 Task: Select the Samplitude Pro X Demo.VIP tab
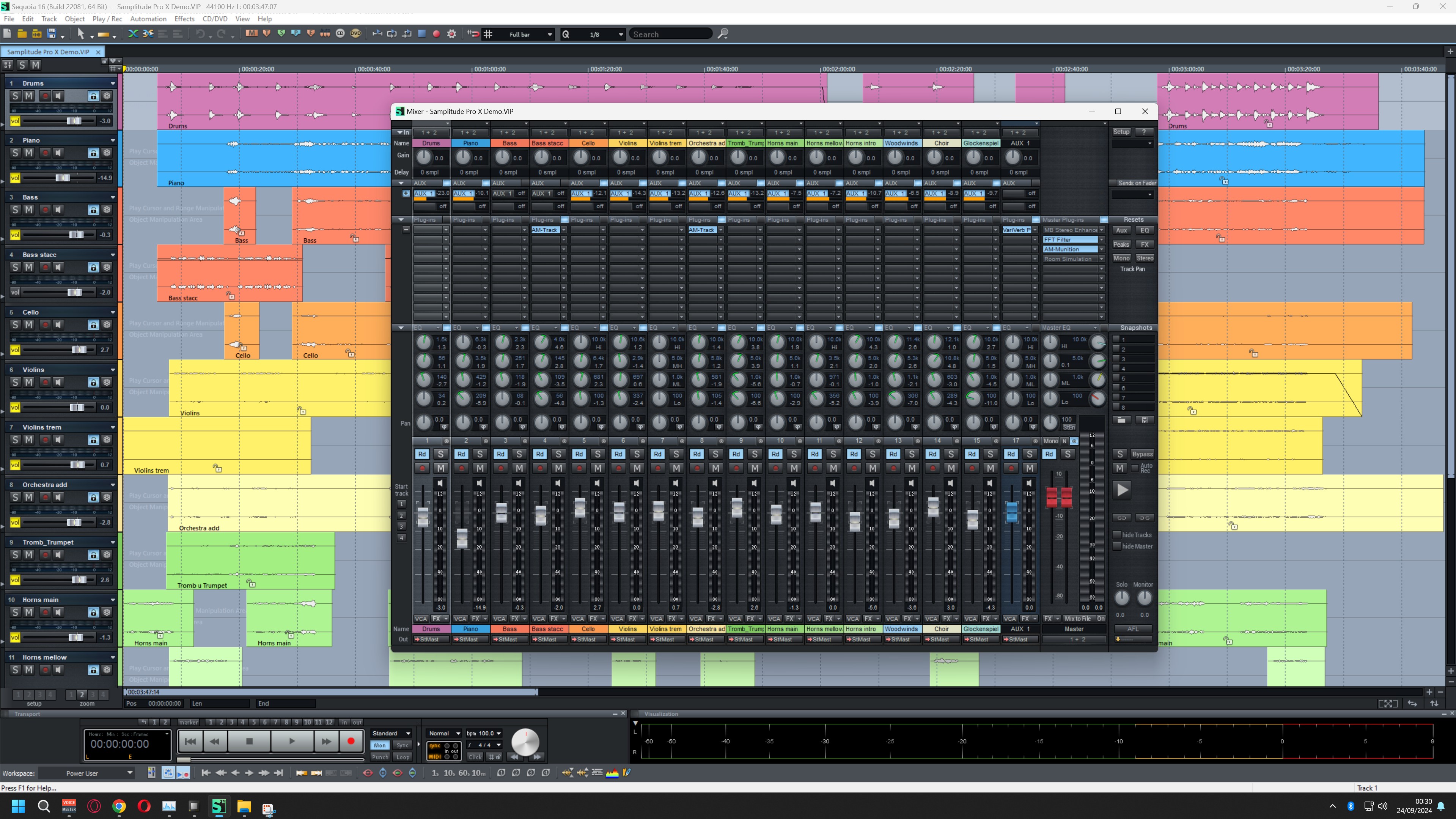tap(48, 52)
